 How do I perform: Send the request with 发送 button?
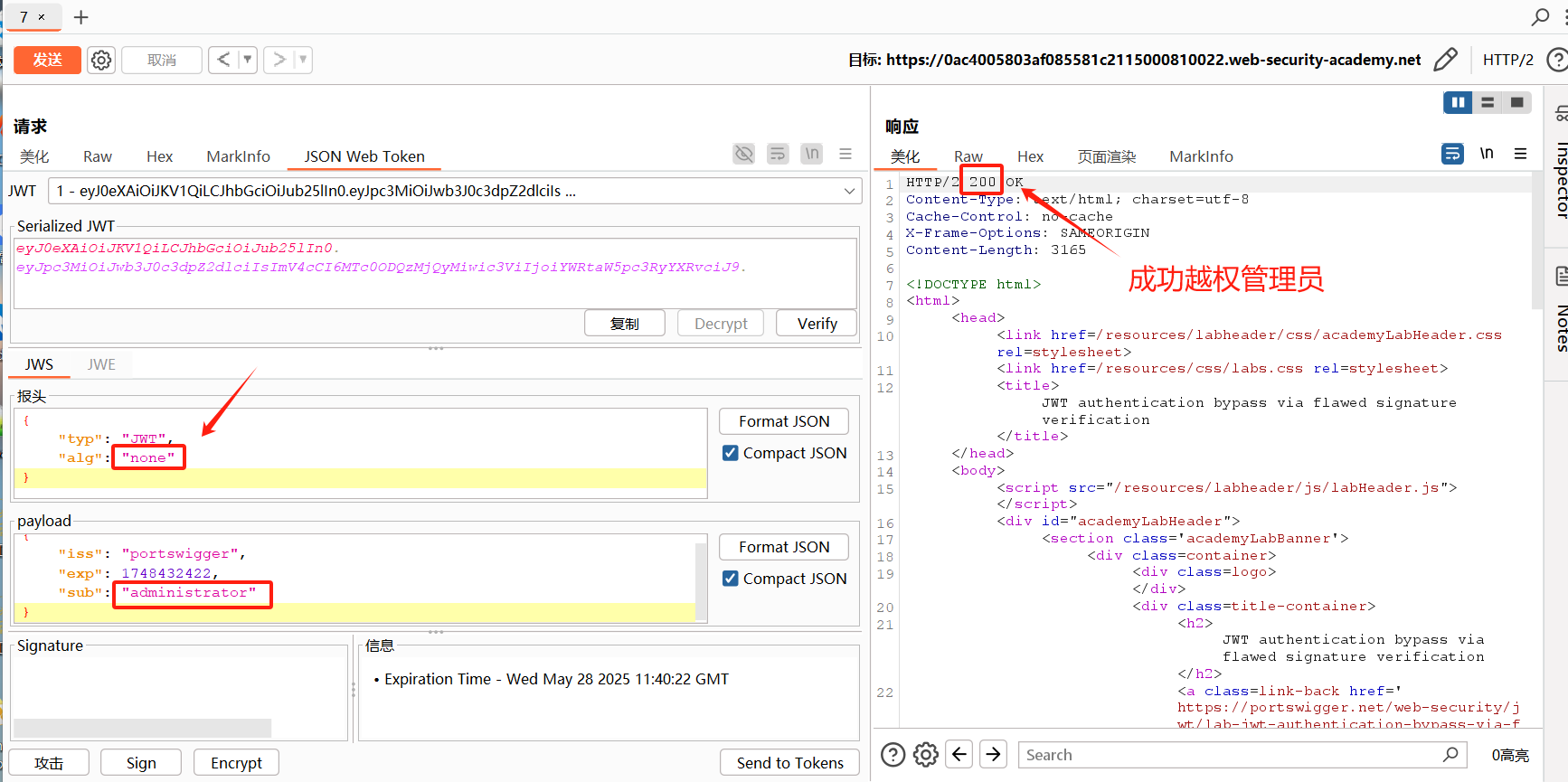47,60
